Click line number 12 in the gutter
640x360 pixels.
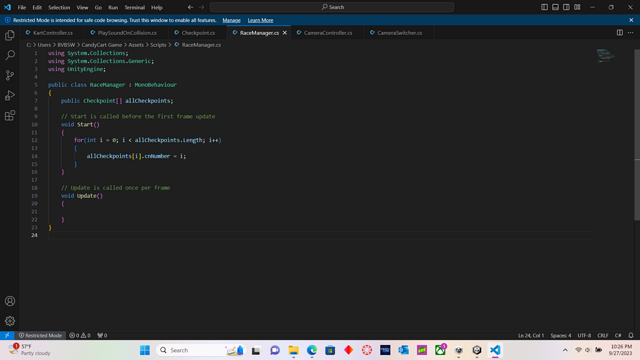(x=34, y=140)
